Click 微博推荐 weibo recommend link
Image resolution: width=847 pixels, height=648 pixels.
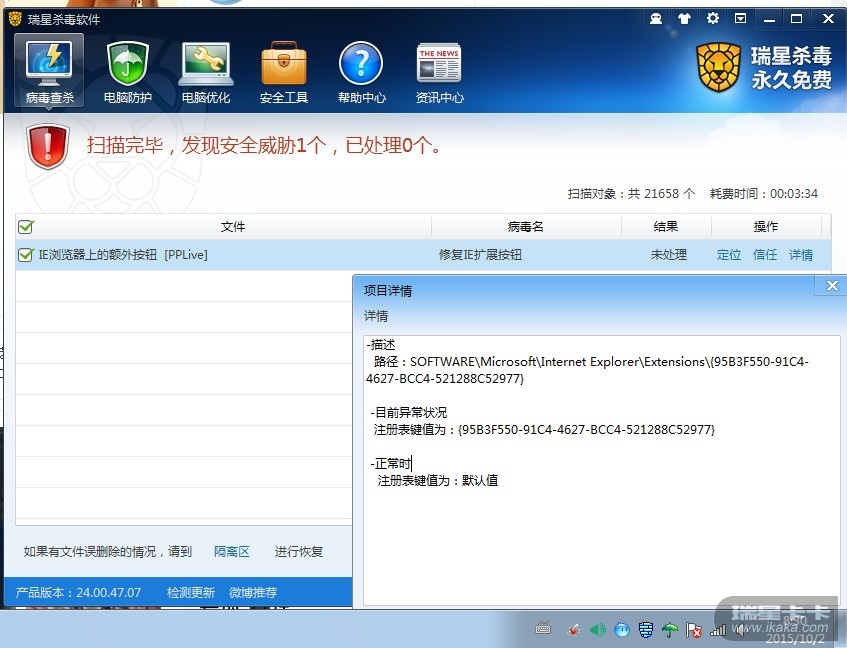click(x=253, y=592)
